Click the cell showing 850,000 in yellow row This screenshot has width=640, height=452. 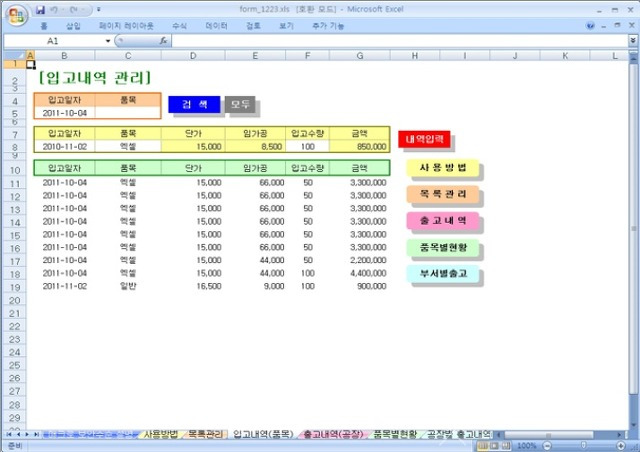coord(360,147)
